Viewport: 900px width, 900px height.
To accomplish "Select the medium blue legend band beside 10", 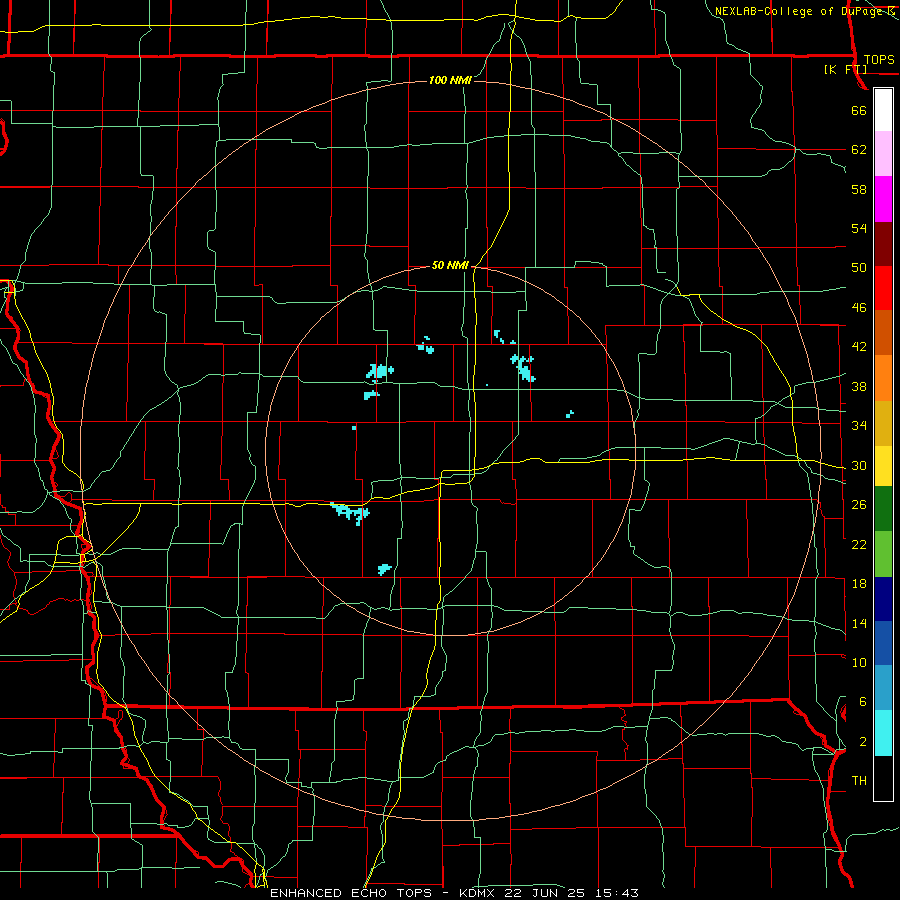I will [883, 643].
